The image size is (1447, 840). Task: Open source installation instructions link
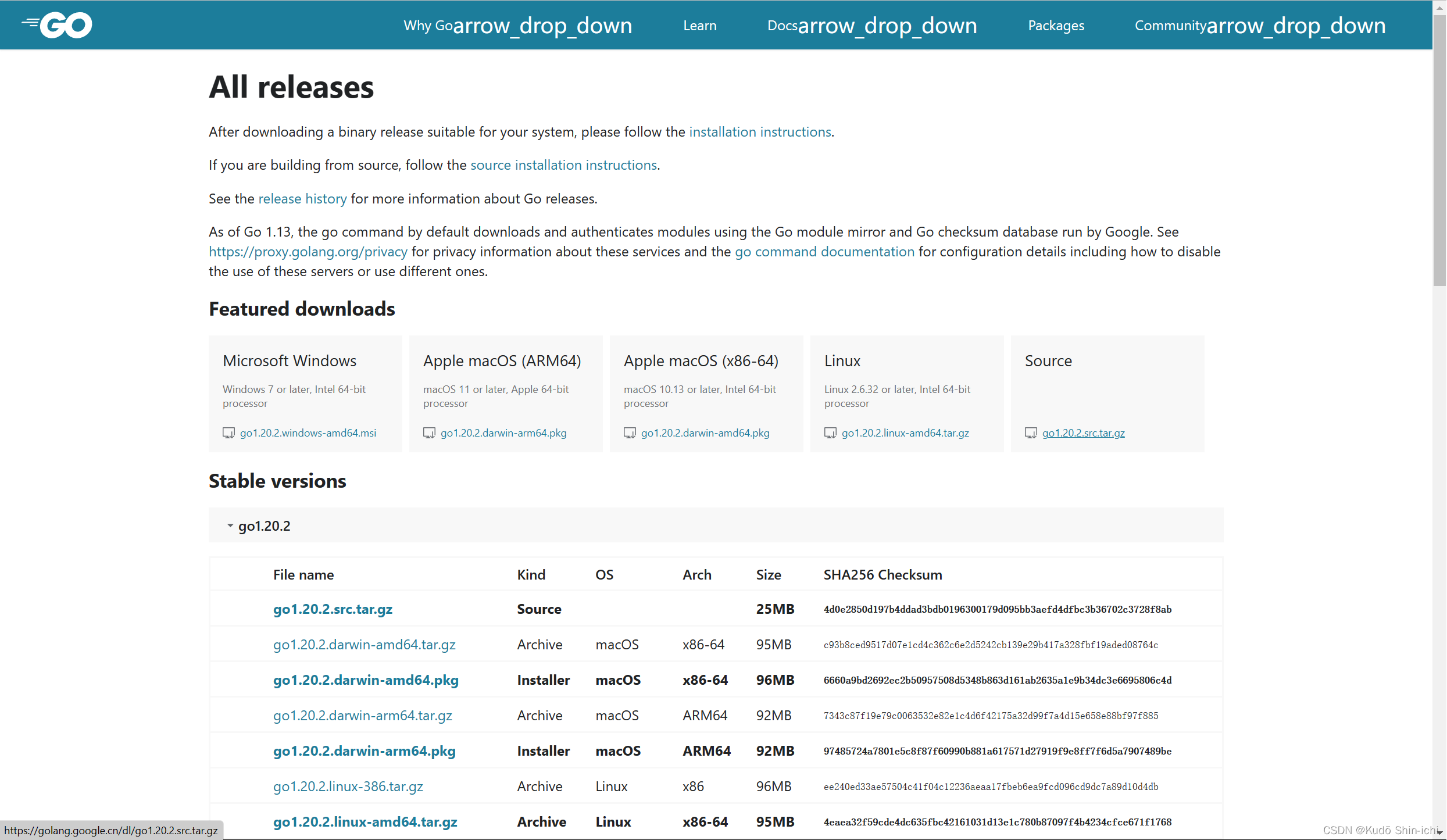coord(563,165)
